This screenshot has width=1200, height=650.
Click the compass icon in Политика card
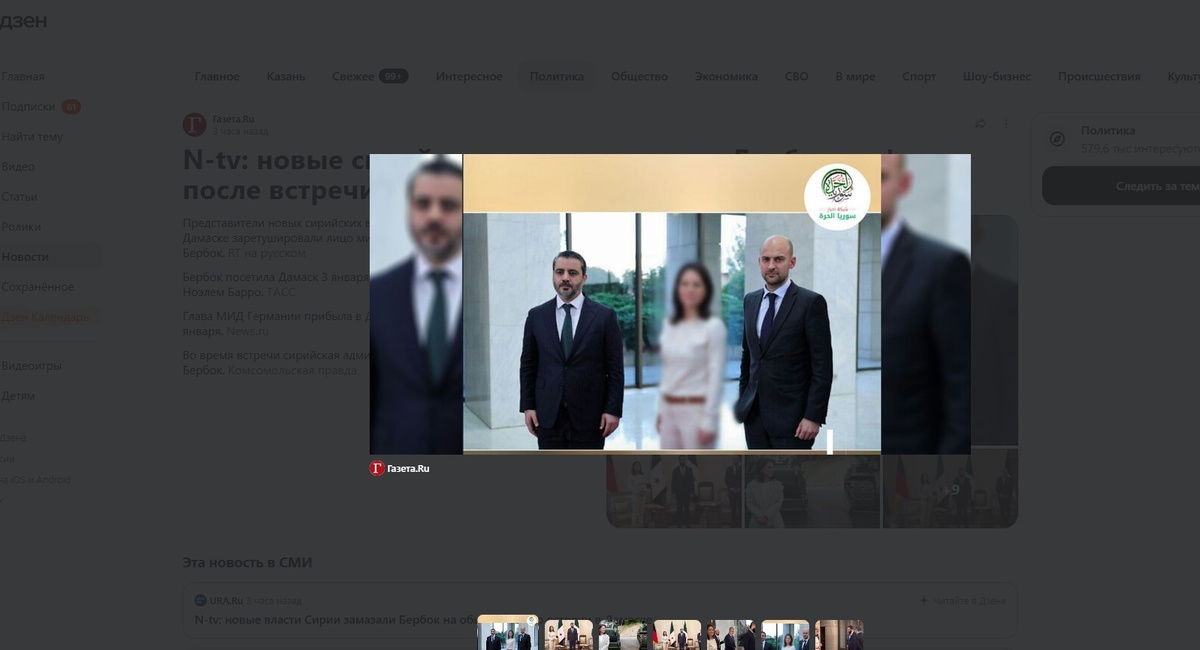[1058, 139]
